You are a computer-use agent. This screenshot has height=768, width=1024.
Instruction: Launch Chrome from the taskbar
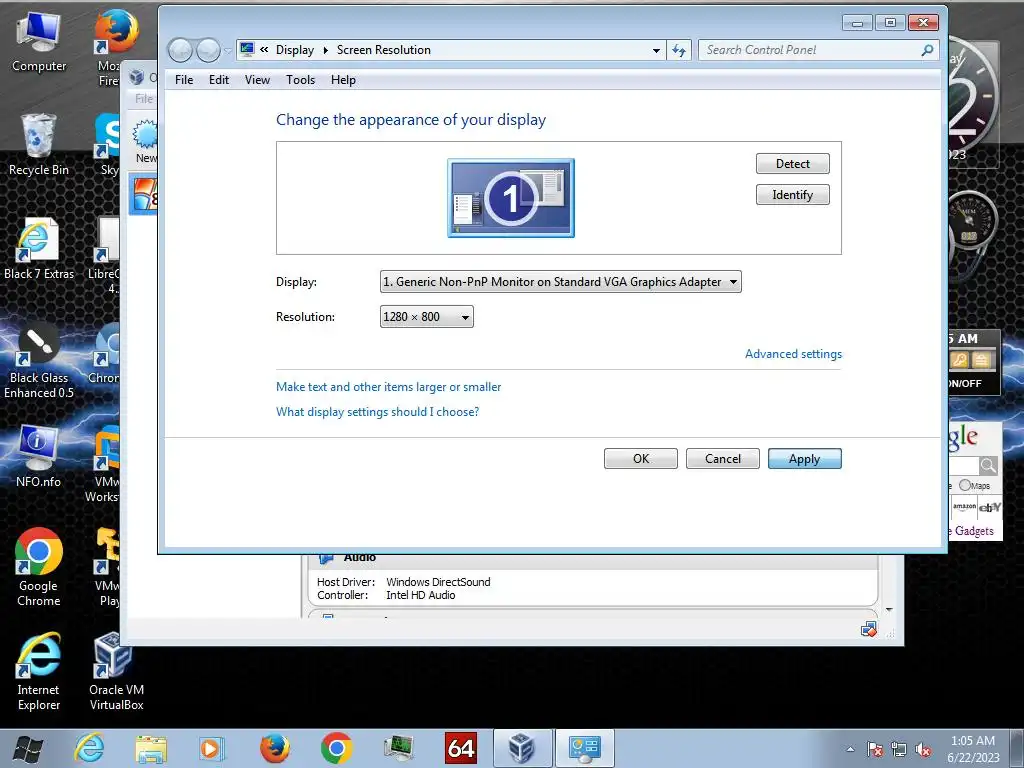tap(336, 748)
